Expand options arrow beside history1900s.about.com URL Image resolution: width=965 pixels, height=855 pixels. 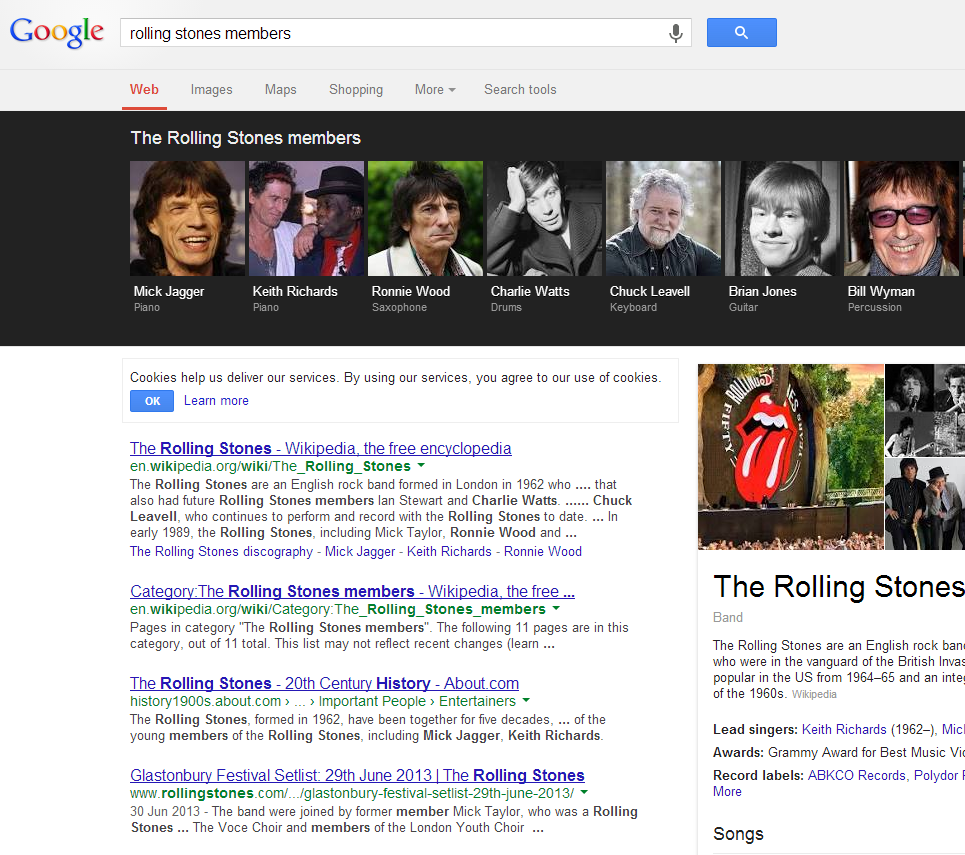point(526,700)
